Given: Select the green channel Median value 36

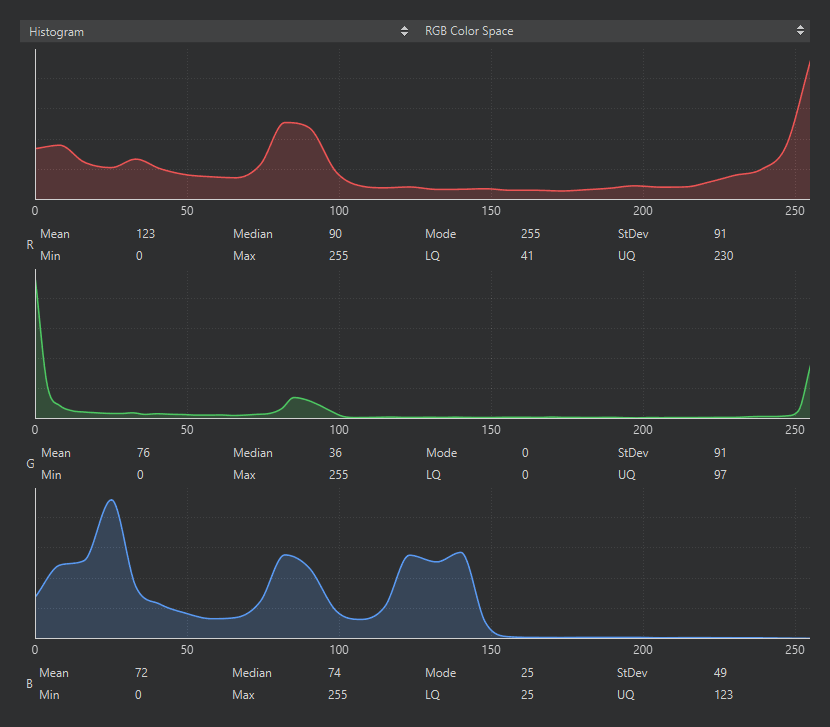Looking at the screenshot, I should 335,453.
